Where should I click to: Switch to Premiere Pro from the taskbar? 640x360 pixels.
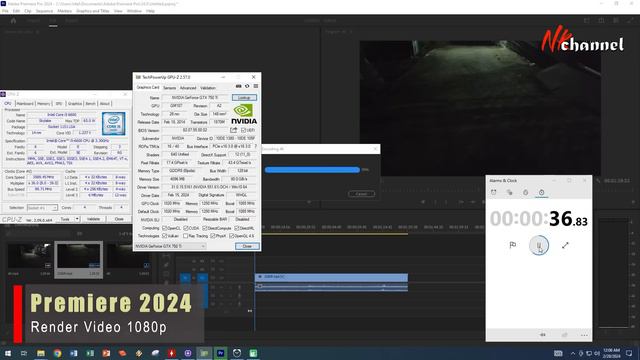click(220, 353)
